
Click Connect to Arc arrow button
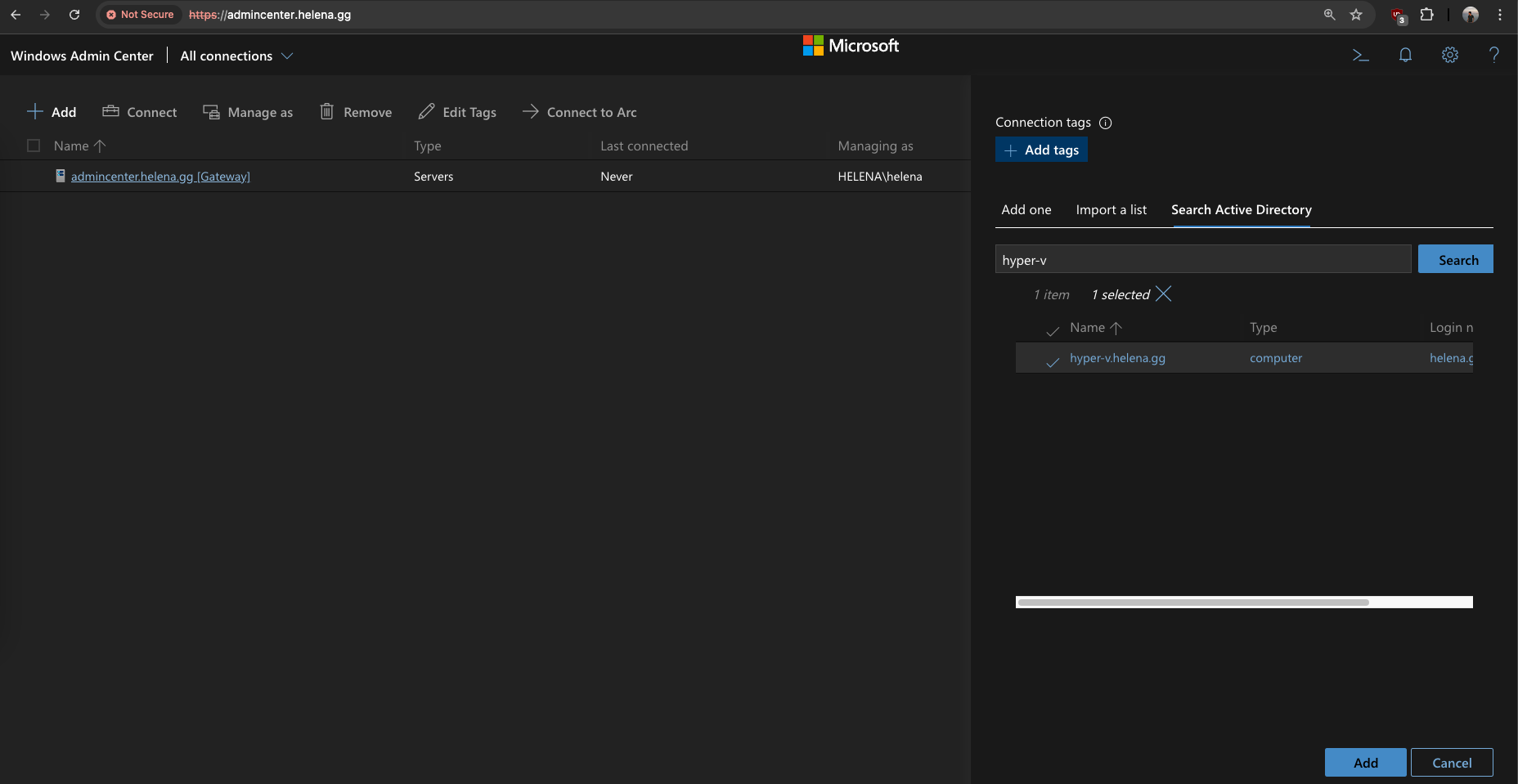(x=579, y=112)
